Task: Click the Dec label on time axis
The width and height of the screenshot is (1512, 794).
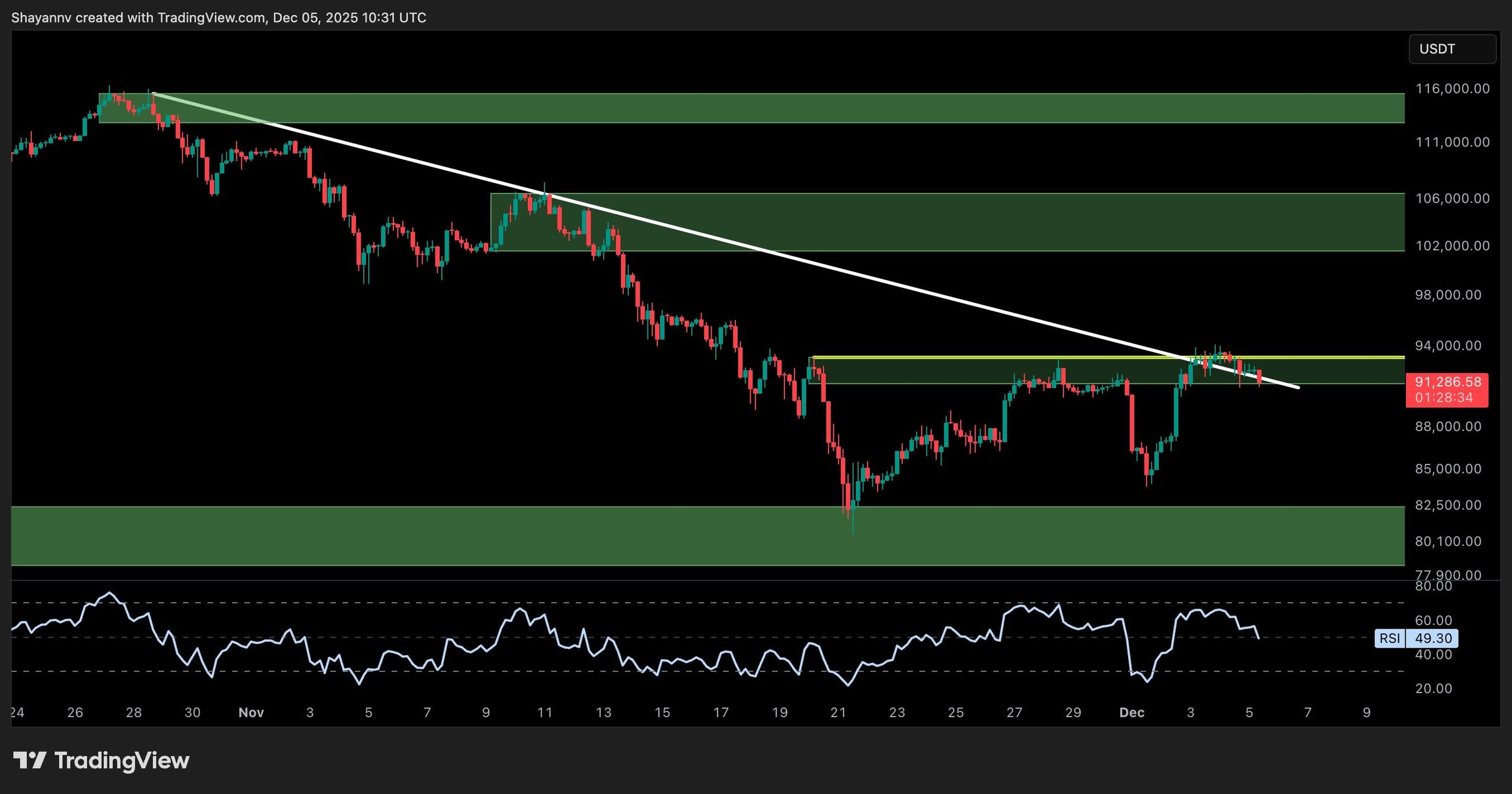Action: coord(1132,713)
